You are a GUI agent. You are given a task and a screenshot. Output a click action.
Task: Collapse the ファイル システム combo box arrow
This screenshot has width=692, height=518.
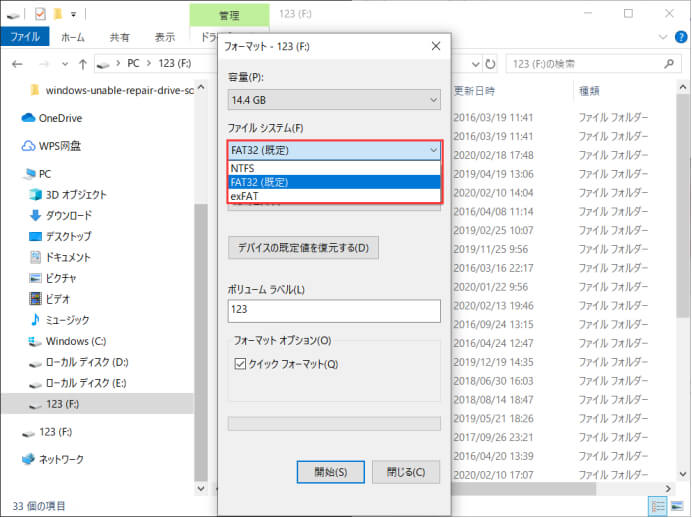click(433, 150)
